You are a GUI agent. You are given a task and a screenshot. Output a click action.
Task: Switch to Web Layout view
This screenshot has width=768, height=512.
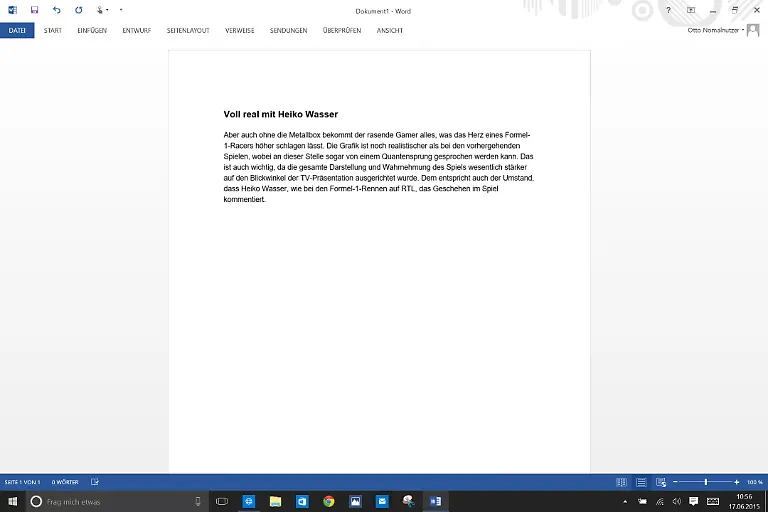coord(659,482)
